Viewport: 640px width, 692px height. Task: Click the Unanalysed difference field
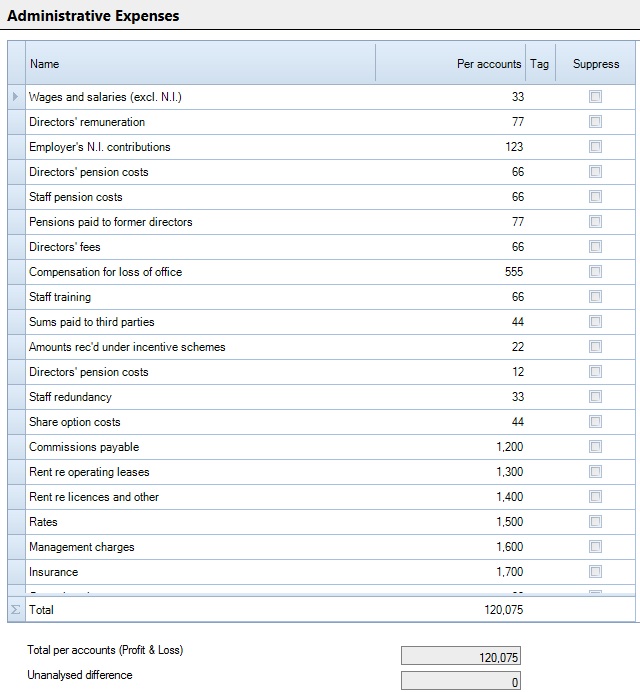pos(461,681)
